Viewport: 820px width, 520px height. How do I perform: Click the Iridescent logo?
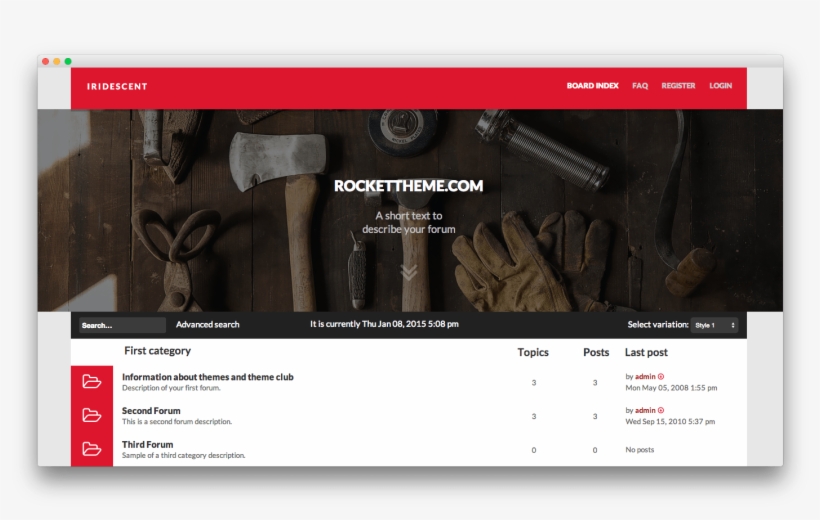(117, 86)
